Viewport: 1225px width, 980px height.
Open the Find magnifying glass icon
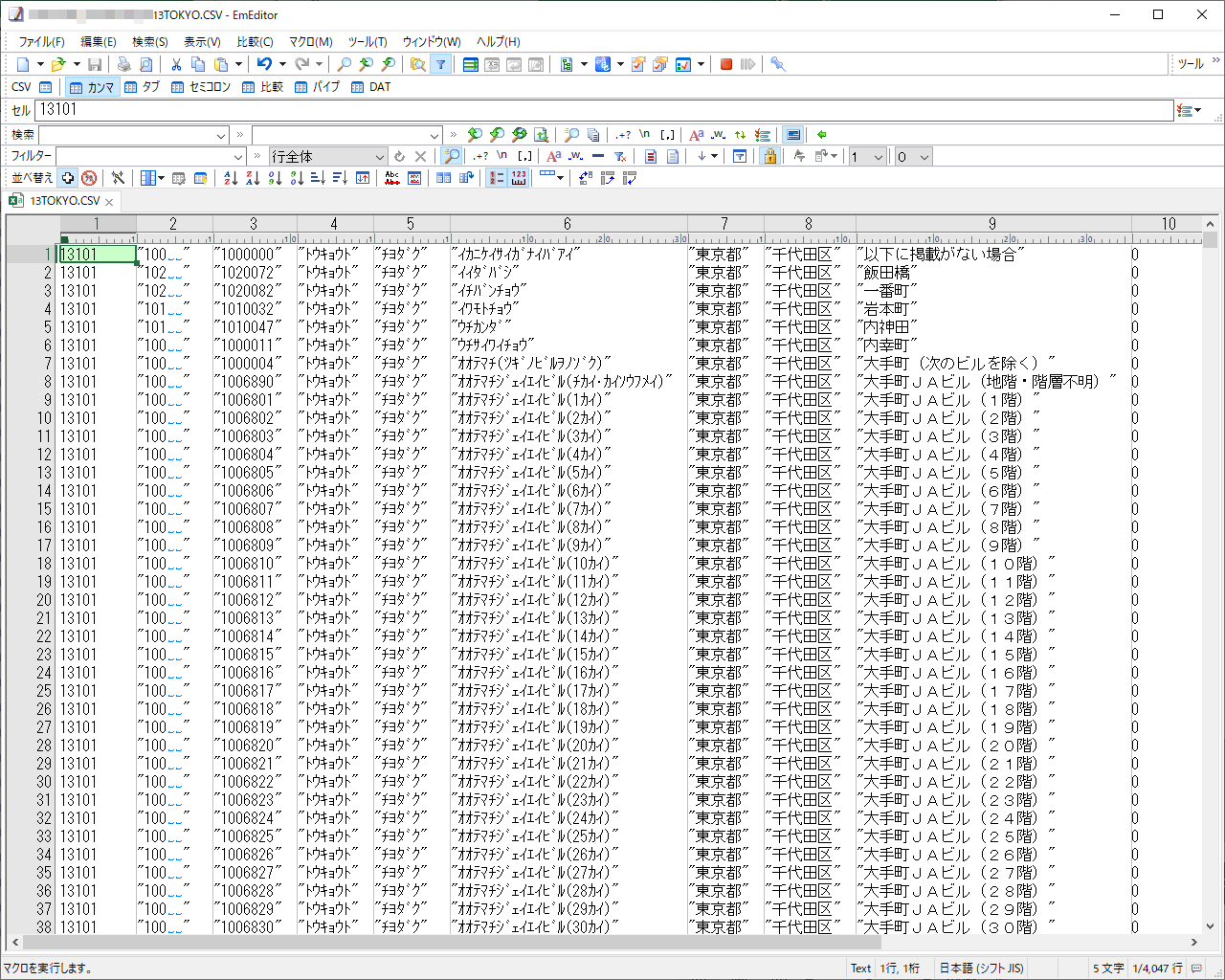[x=343, y=64]
